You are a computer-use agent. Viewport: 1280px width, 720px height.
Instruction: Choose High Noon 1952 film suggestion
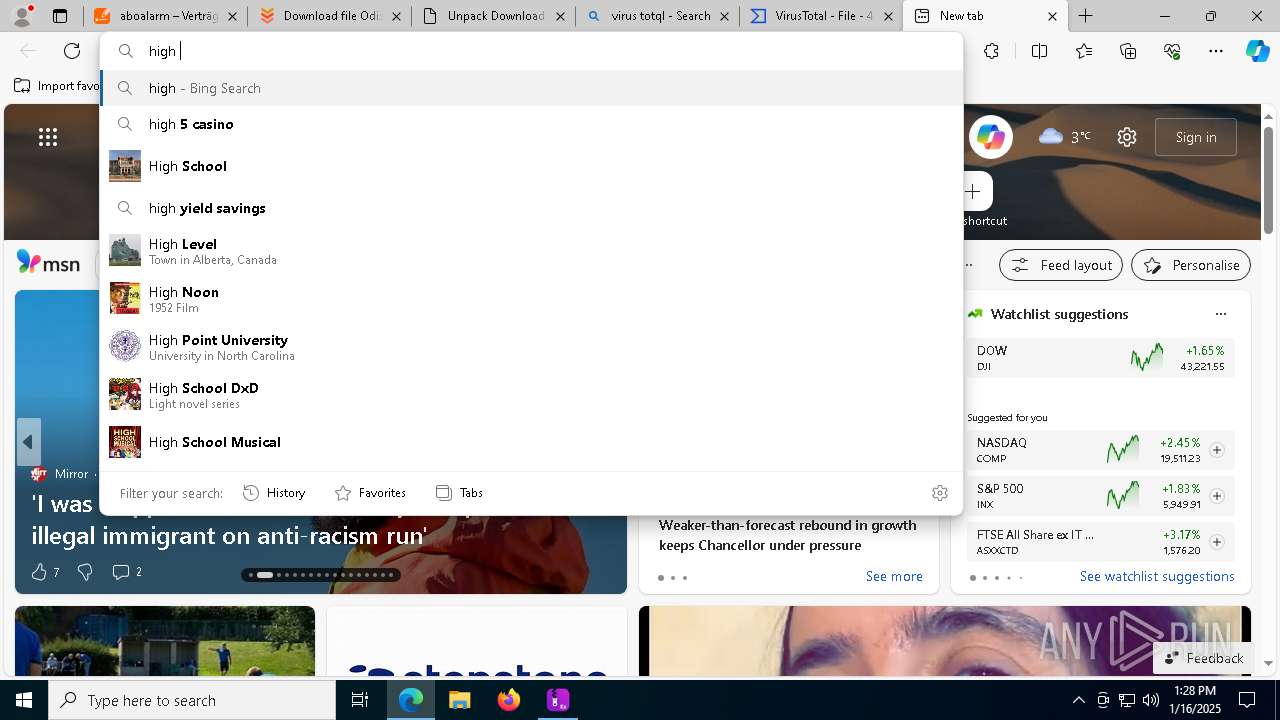[531, 298]
